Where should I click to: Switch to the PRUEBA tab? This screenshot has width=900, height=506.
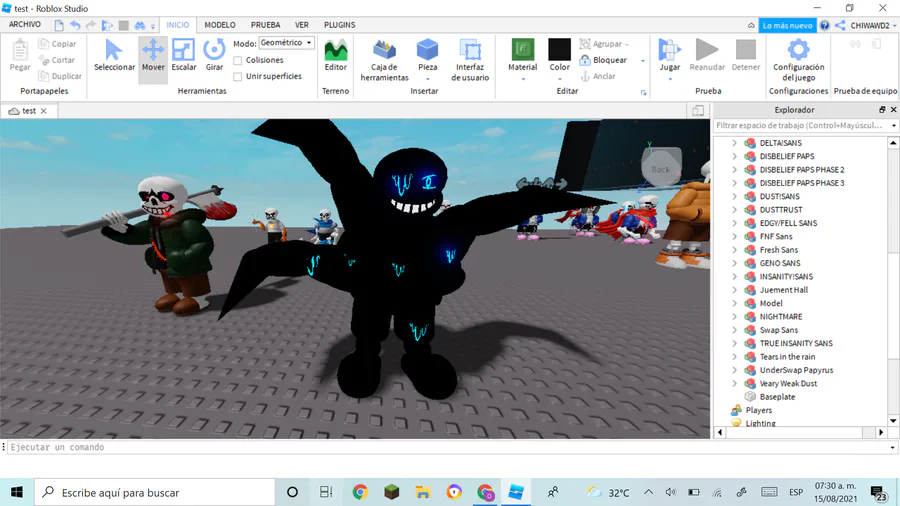[265, 25]
